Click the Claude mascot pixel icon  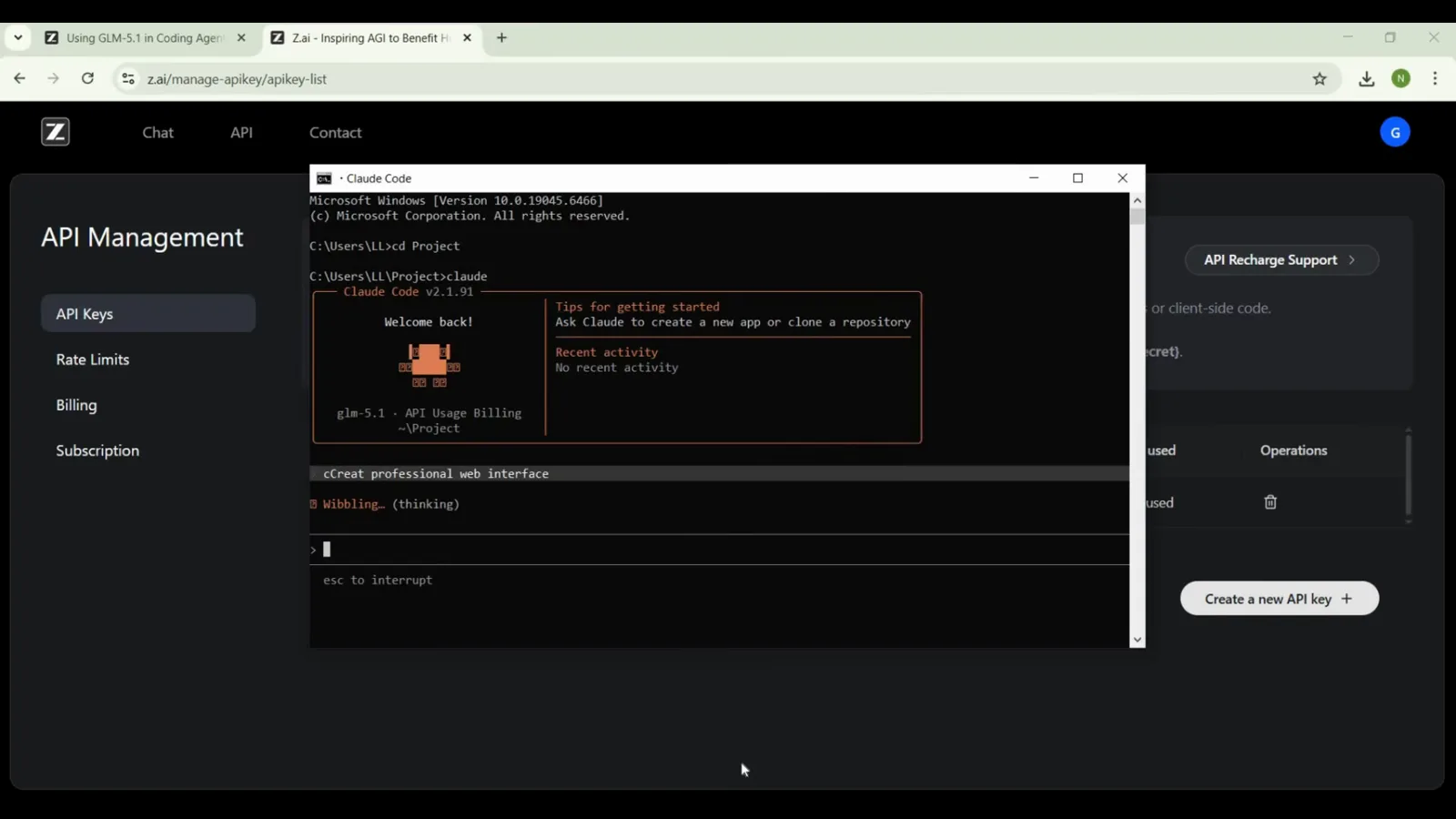pyautogui.click(x=429, y=366)
